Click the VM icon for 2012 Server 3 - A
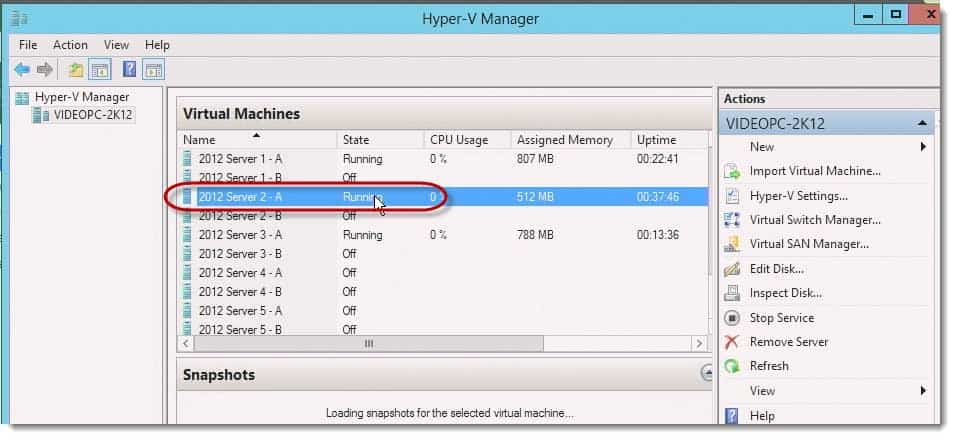Image resolution: width=955 pixels, height=439 pixels. tap(188, 235)
